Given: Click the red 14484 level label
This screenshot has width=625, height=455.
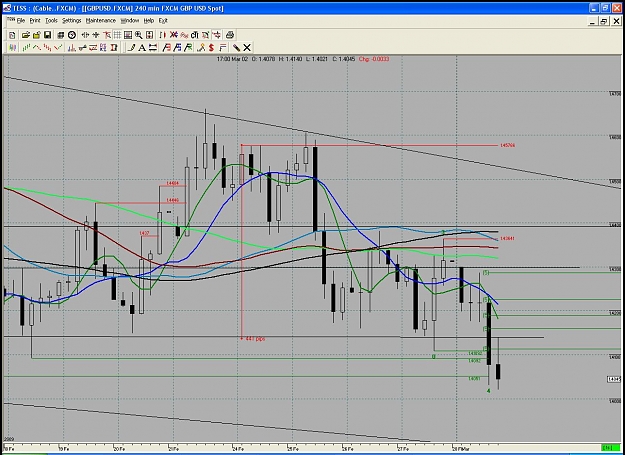Looking at the screenshot, I should pyautogui.click(x=172, y=184).
